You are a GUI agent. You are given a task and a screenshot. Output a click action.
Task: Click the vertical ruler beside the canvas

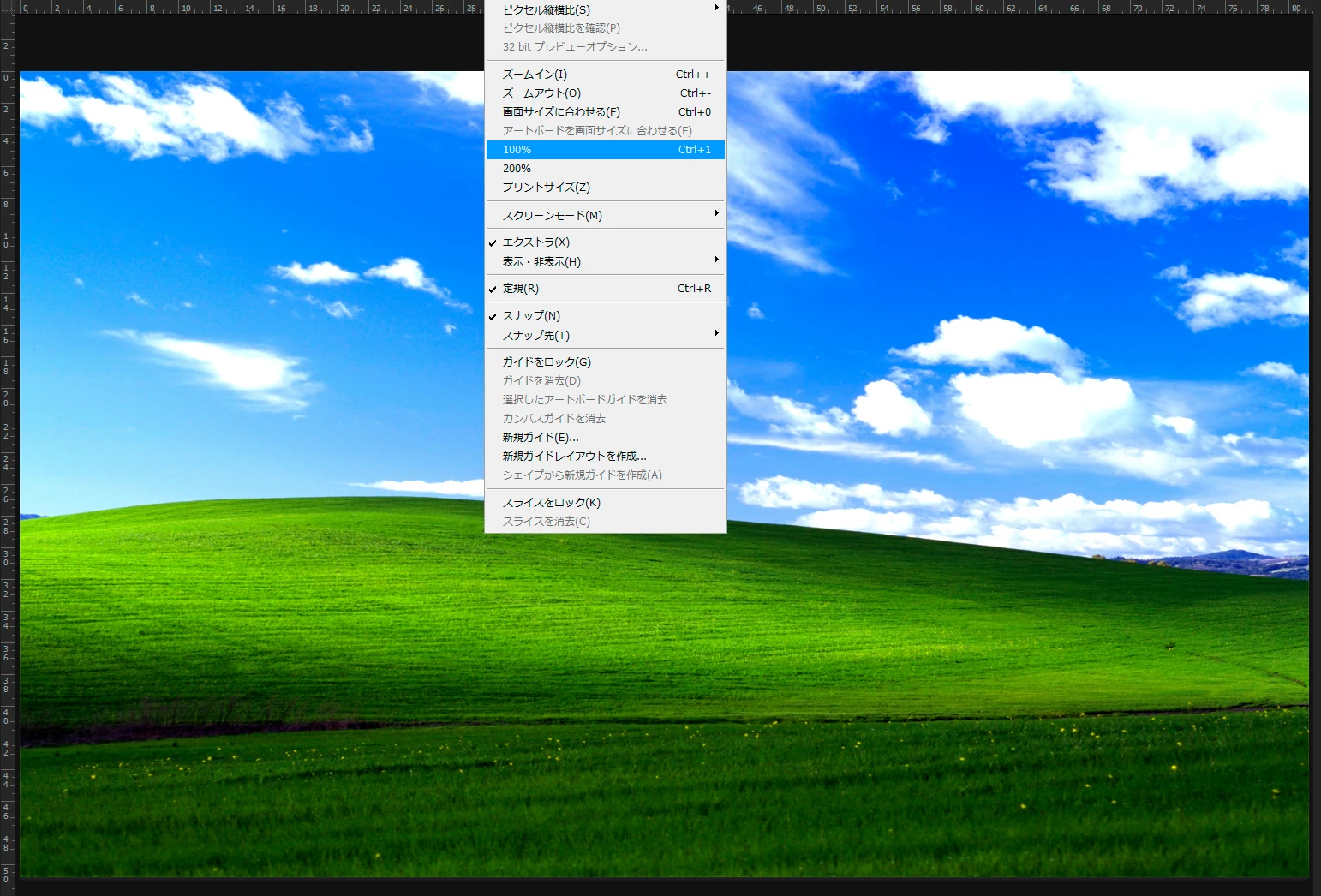[x=7, y=454]
